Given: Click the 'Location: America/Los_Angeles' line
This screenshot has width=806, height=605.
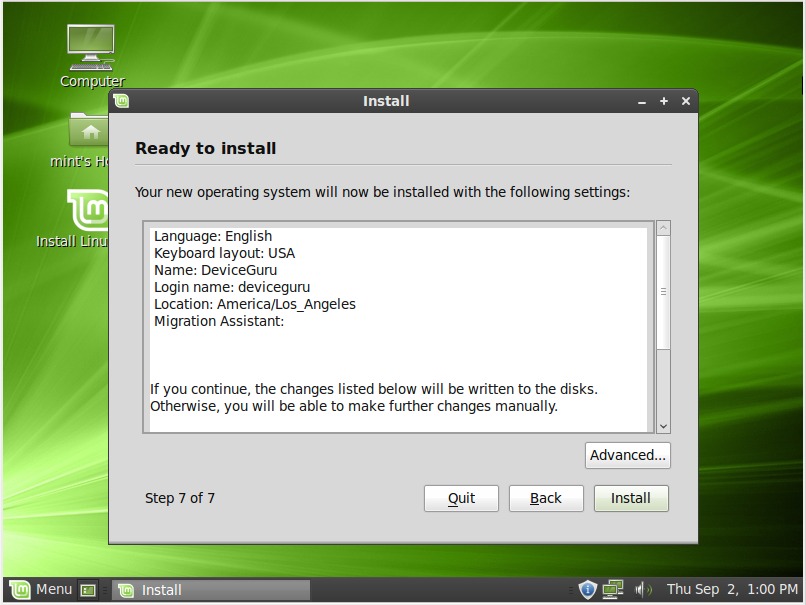Looking at the screenshot, I should tap(255, 304).
